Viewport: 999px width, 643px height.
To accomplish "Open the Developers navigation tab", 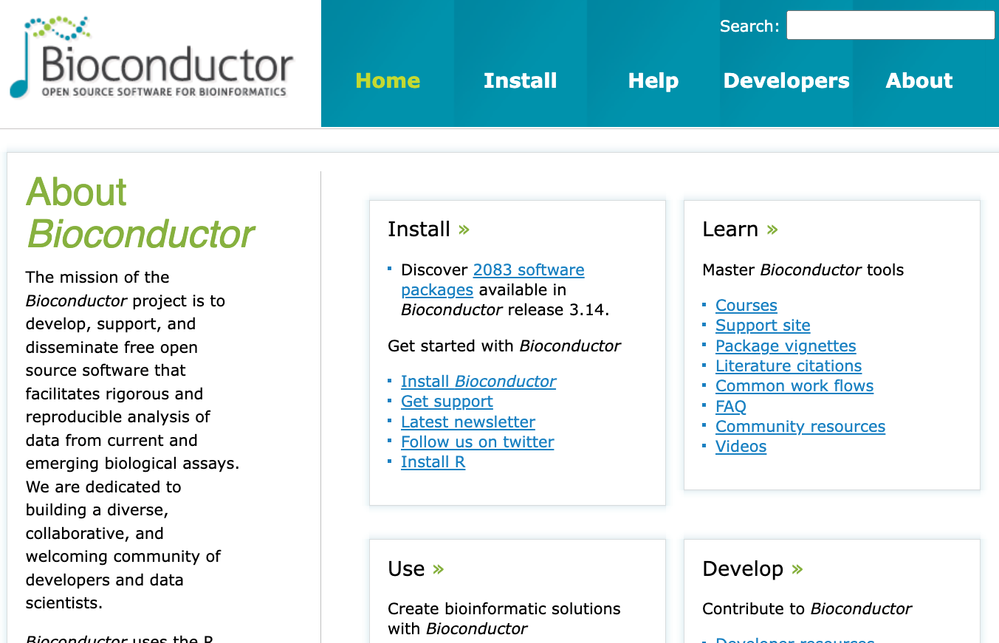I will click(x=786, y=80).
